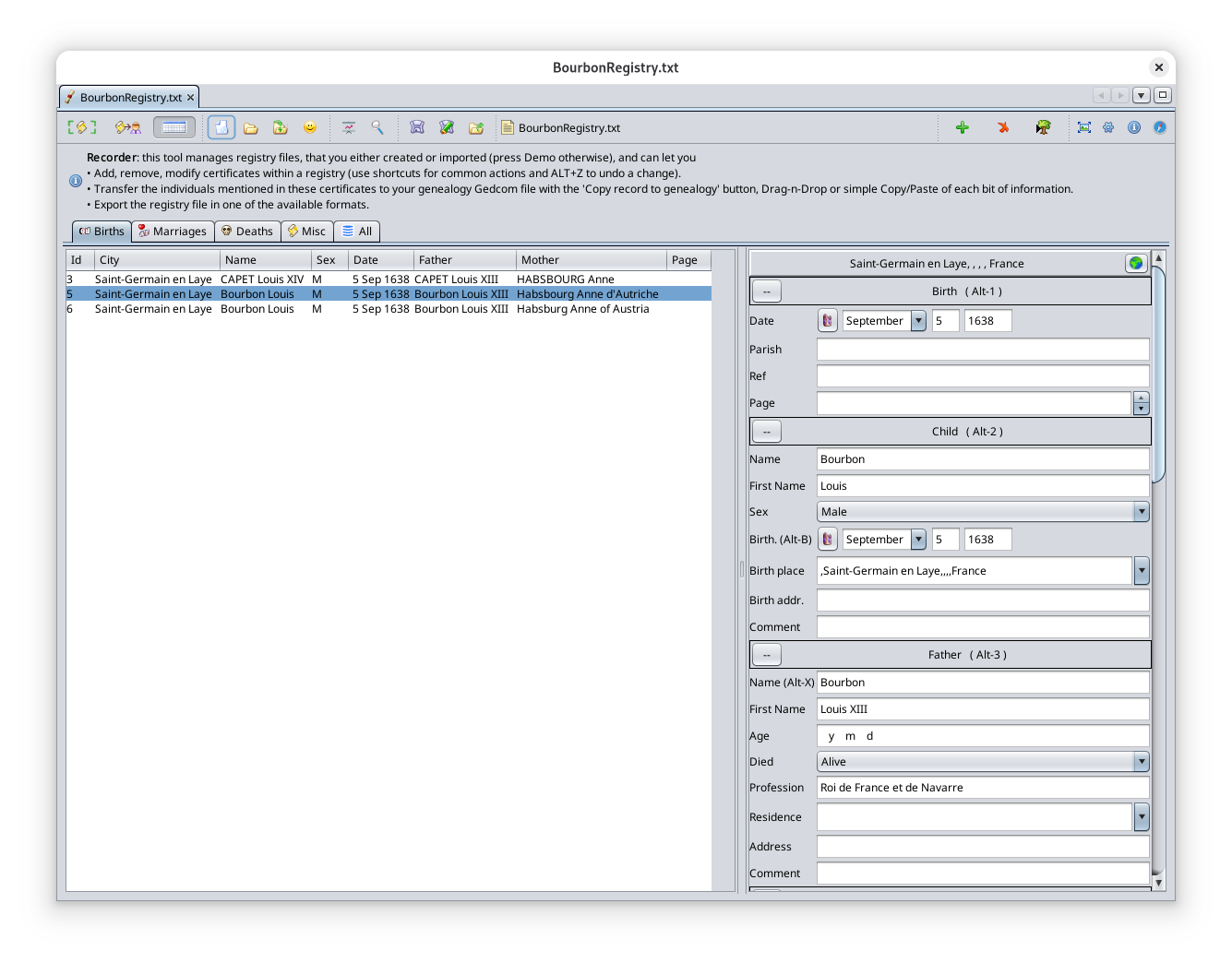Viewport: 1232px width, 963px height.
Task: Click the Parish input field
Action: 983,349
